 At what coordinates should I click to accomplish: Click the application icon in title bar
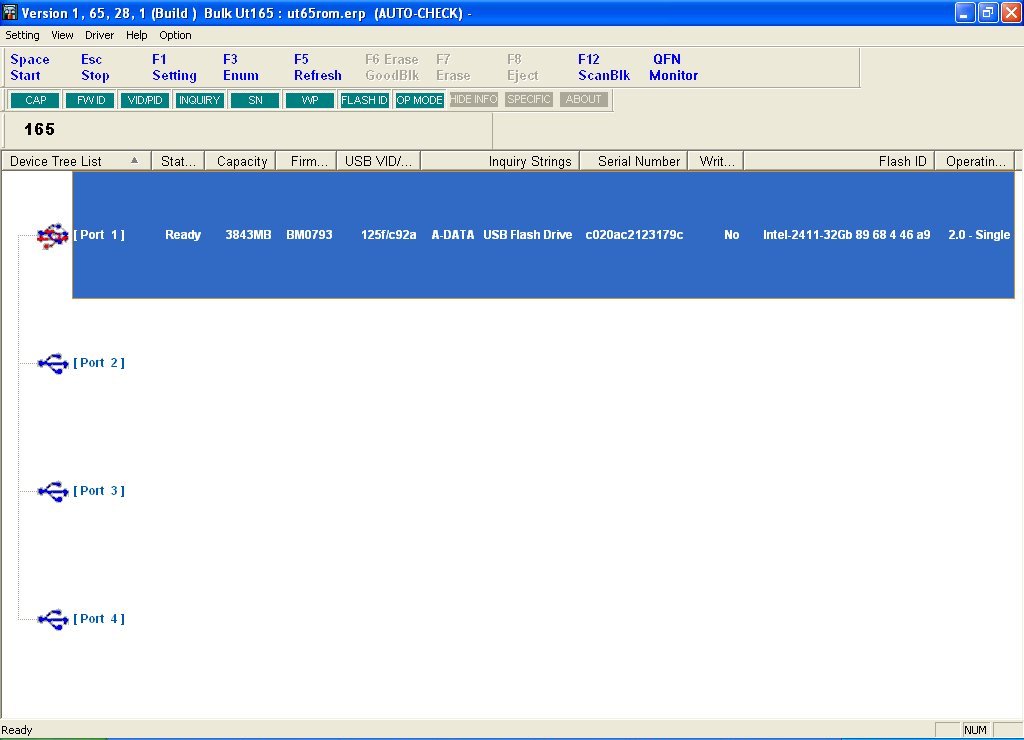point(10,12)
